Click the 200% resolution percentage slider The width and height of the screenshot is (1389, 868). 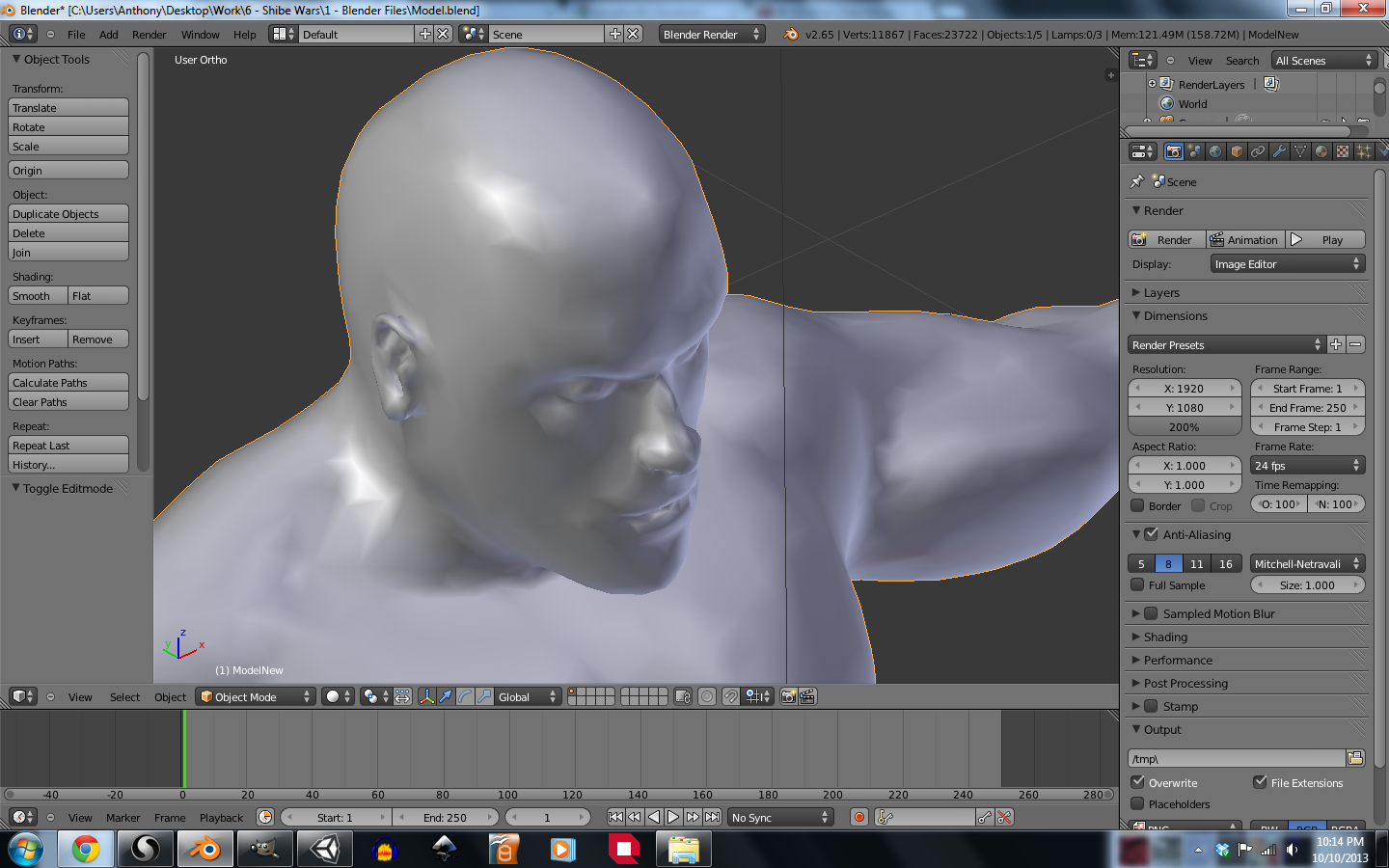click(1185, 426)
